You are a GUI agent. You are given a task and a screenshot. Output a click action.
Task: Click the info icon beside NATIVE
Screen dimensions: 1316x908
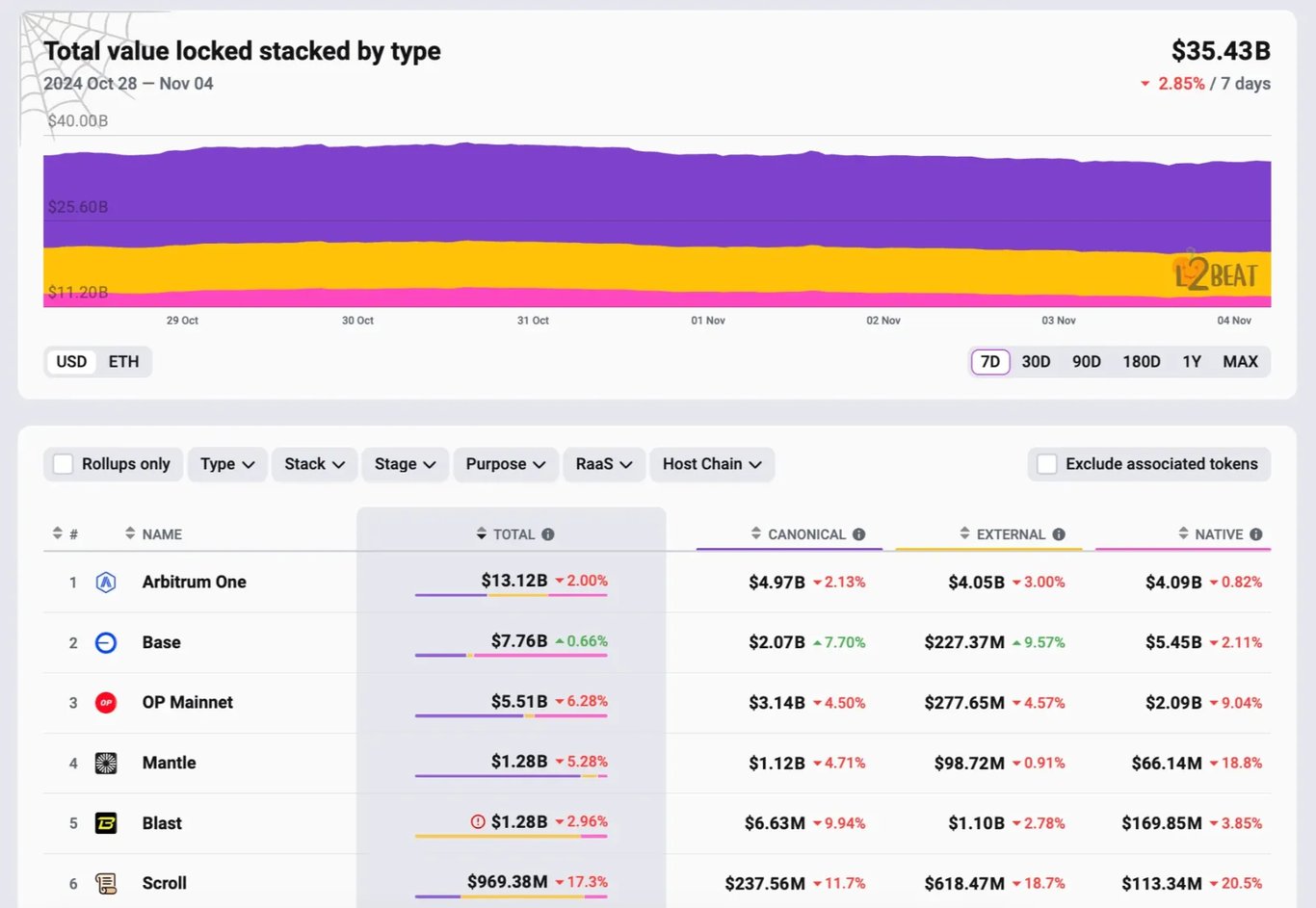[x=1256, y=534]
